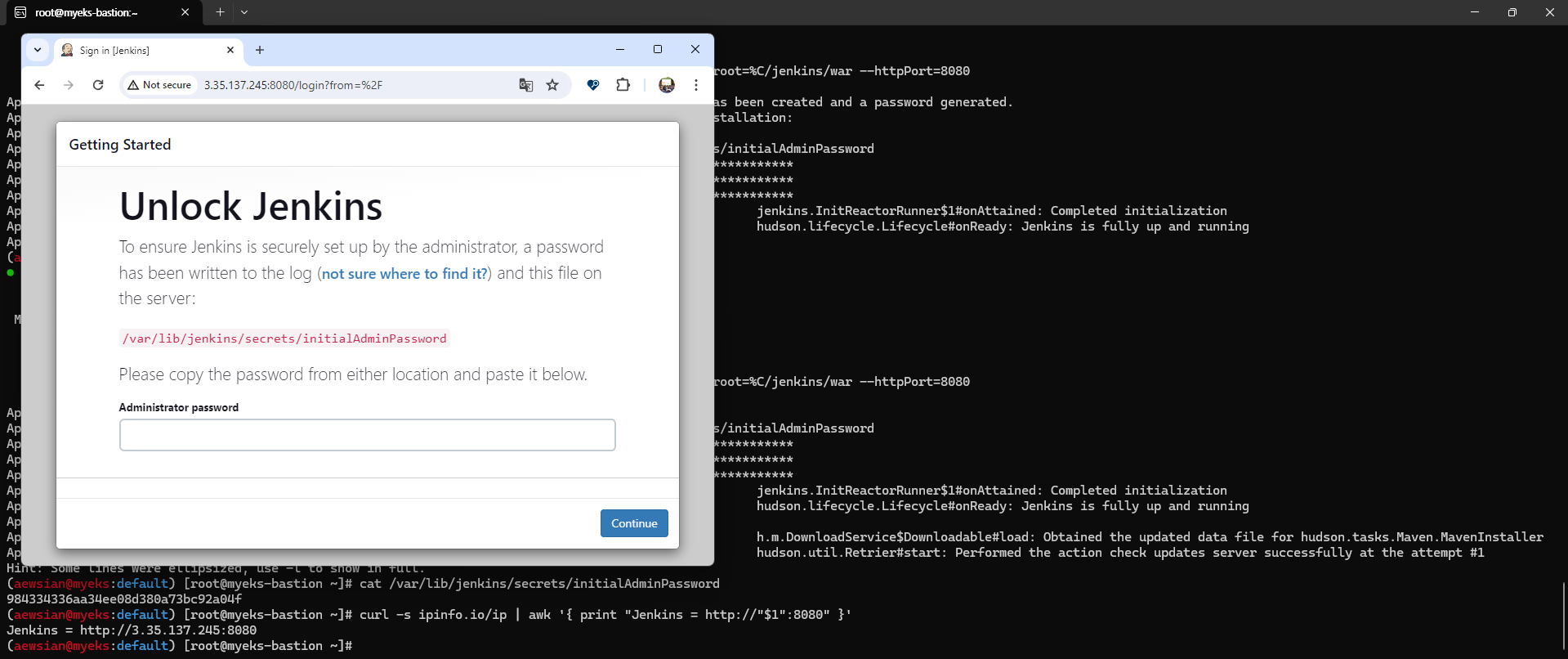
Task: Bookmark this page with the star
Action: pyautogui.click(x=552, y=85)
